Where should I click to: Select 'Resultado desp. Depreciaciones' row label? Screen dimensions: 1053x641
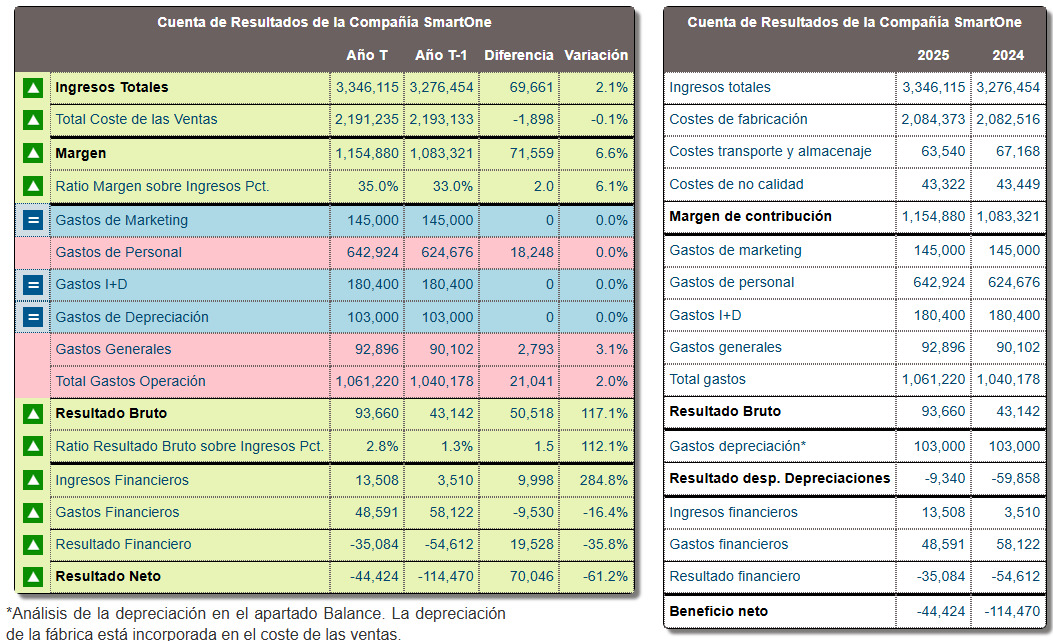coord(779,478)
